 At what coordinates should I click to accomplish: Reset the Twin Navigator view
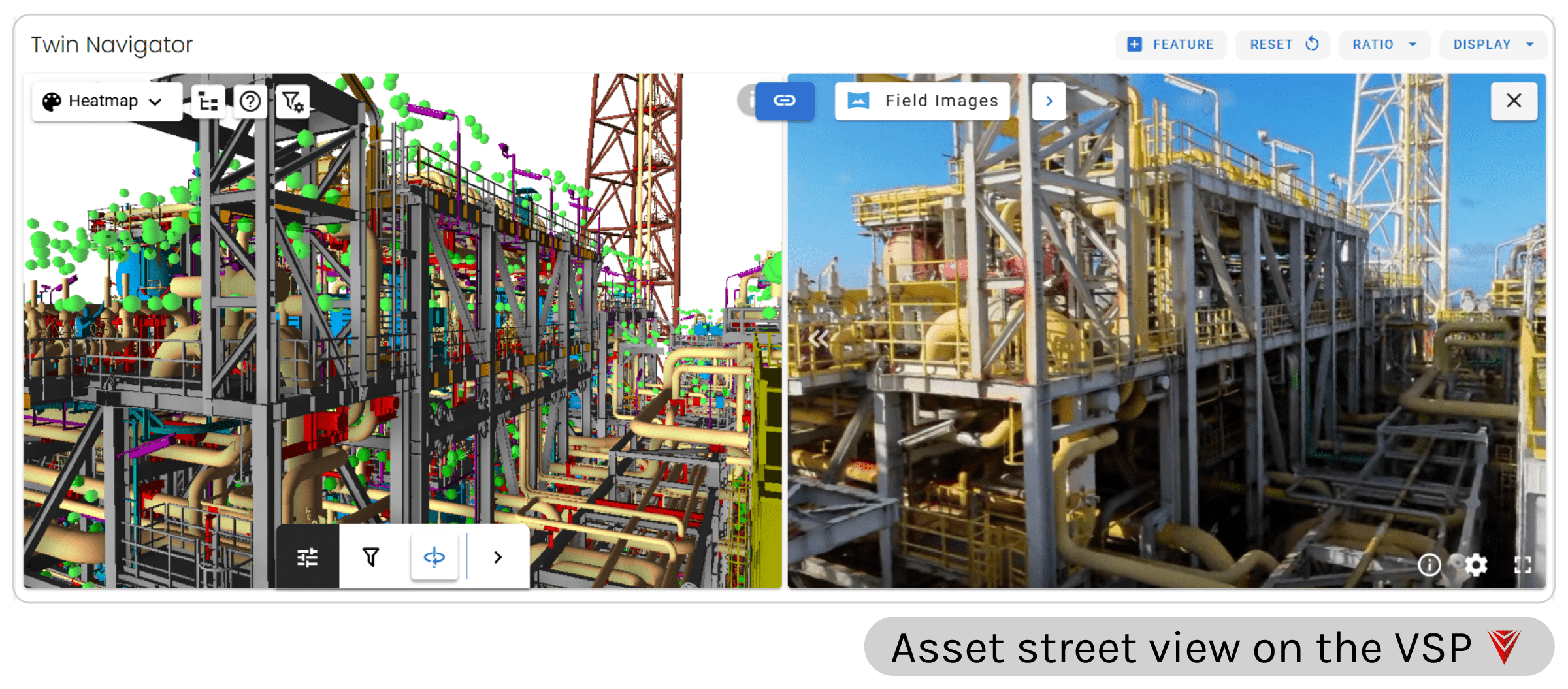click(1282, 44)
